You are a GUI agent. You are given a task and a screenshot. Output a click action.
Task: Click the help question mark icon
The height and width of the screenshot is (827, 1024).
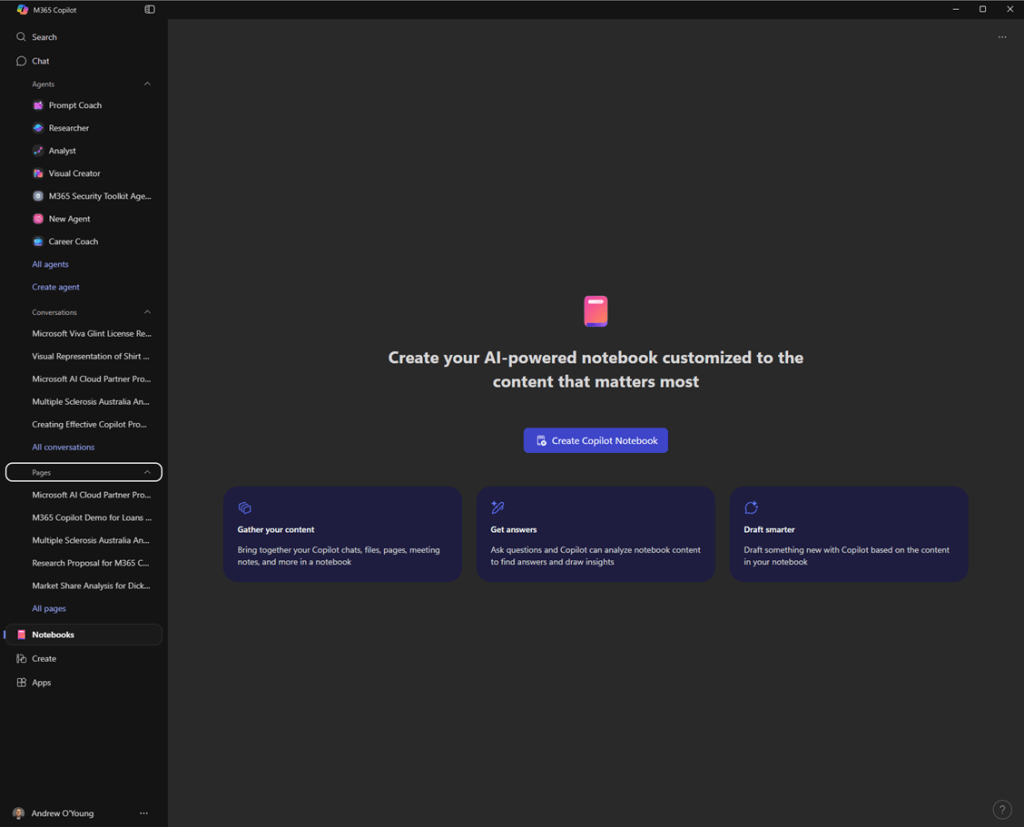point(1001,810)
